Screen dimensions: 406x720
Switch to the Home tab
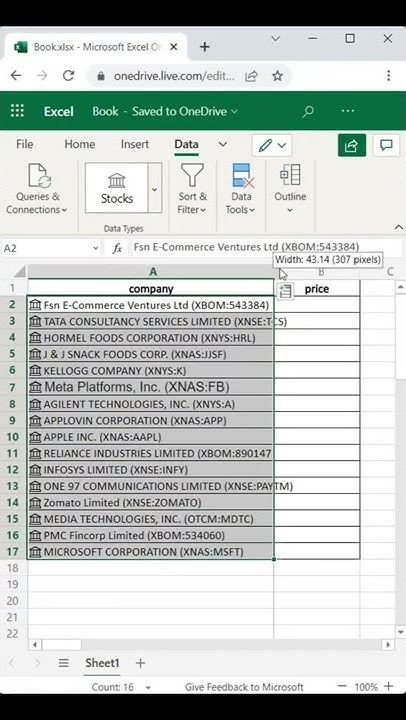[x=79, y=144]
